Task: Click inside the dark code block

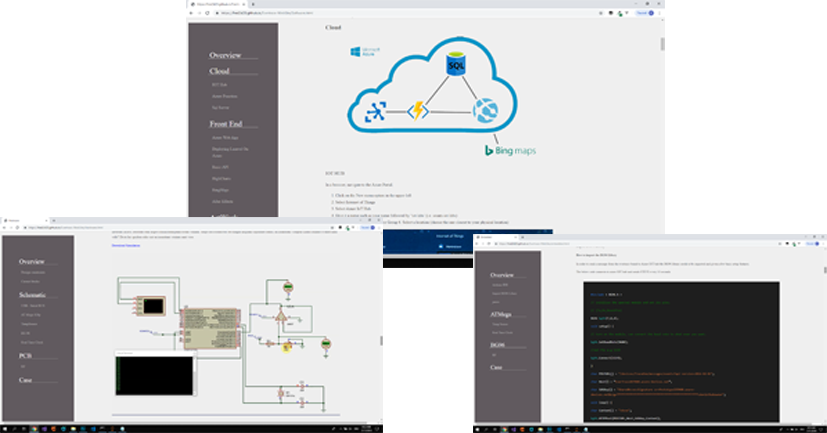Action: (681, 352)
